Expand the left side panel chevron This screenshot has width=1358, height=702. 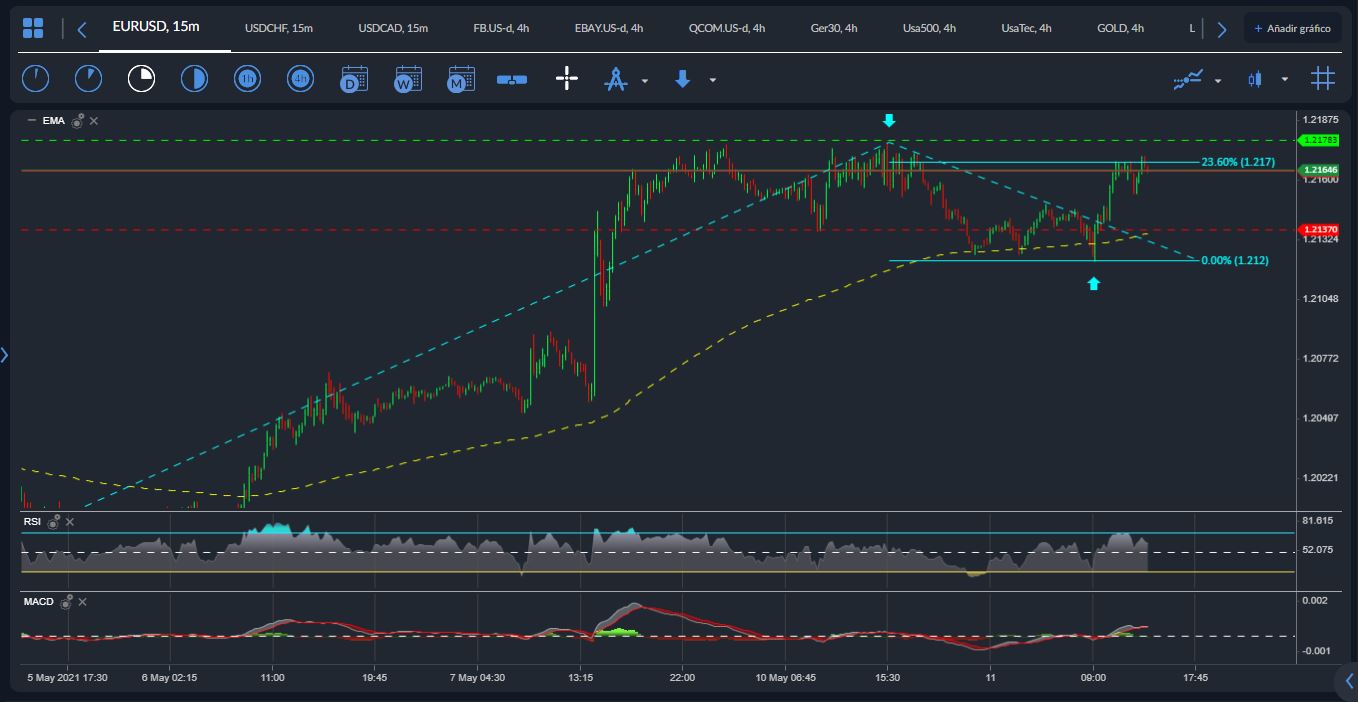point(4,354)
